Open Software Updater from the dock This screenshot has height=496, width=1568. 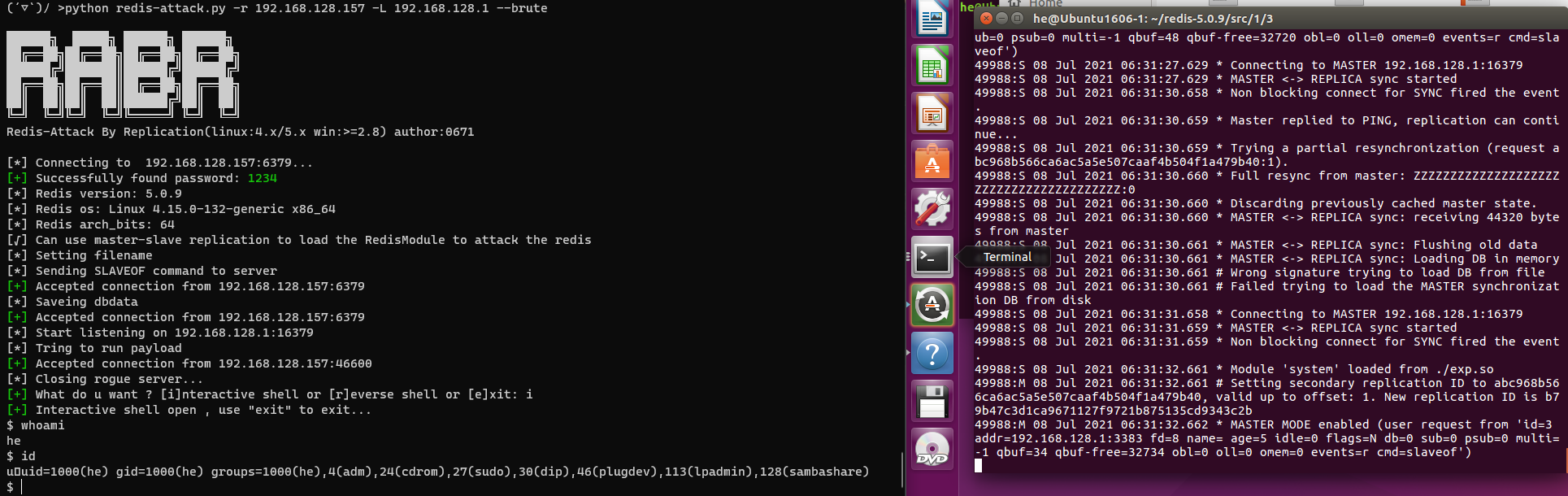click(932, 305)
